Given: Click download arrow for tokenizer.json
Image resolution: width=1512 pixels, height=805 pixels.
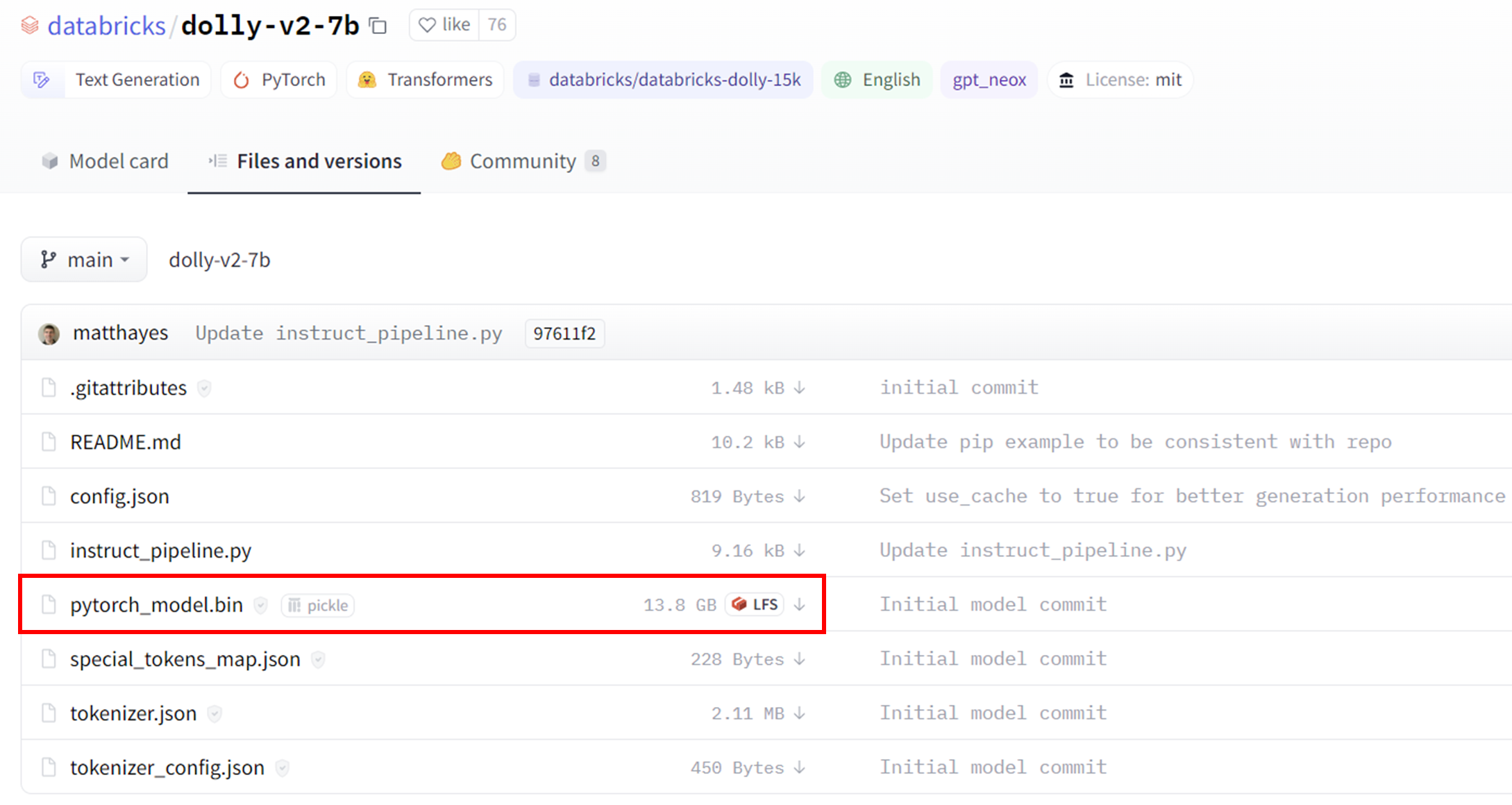Looking at the screenshot, I should pos(800,713).
